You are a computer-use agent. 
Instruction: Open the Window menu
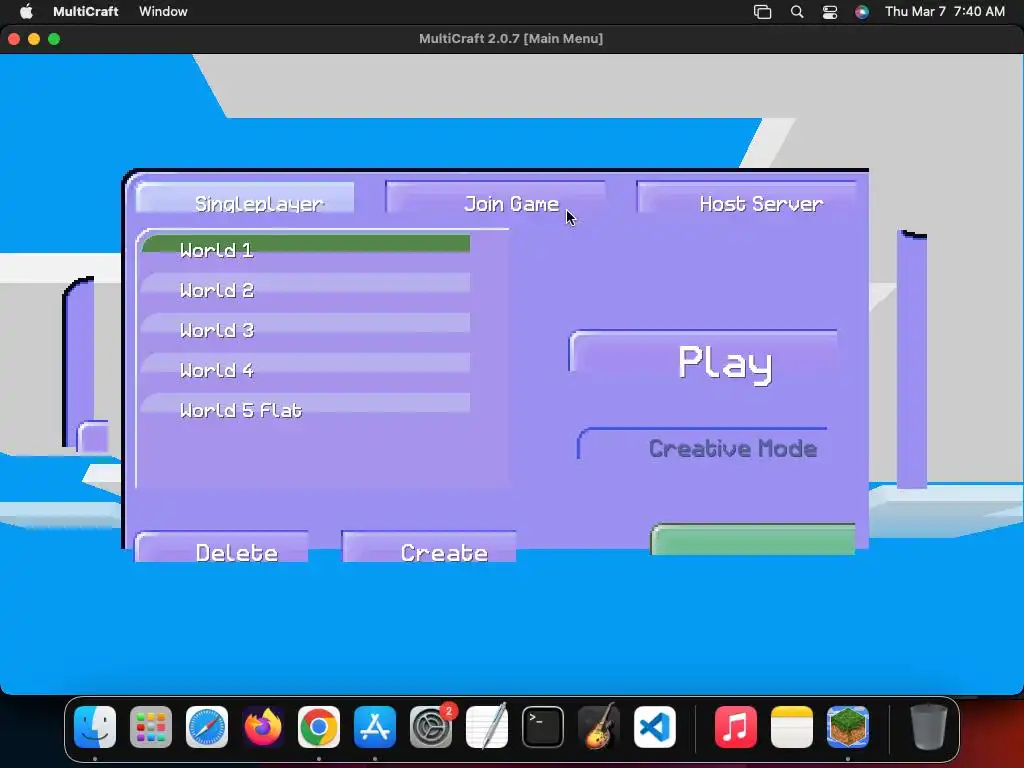(x=163, y=11)
